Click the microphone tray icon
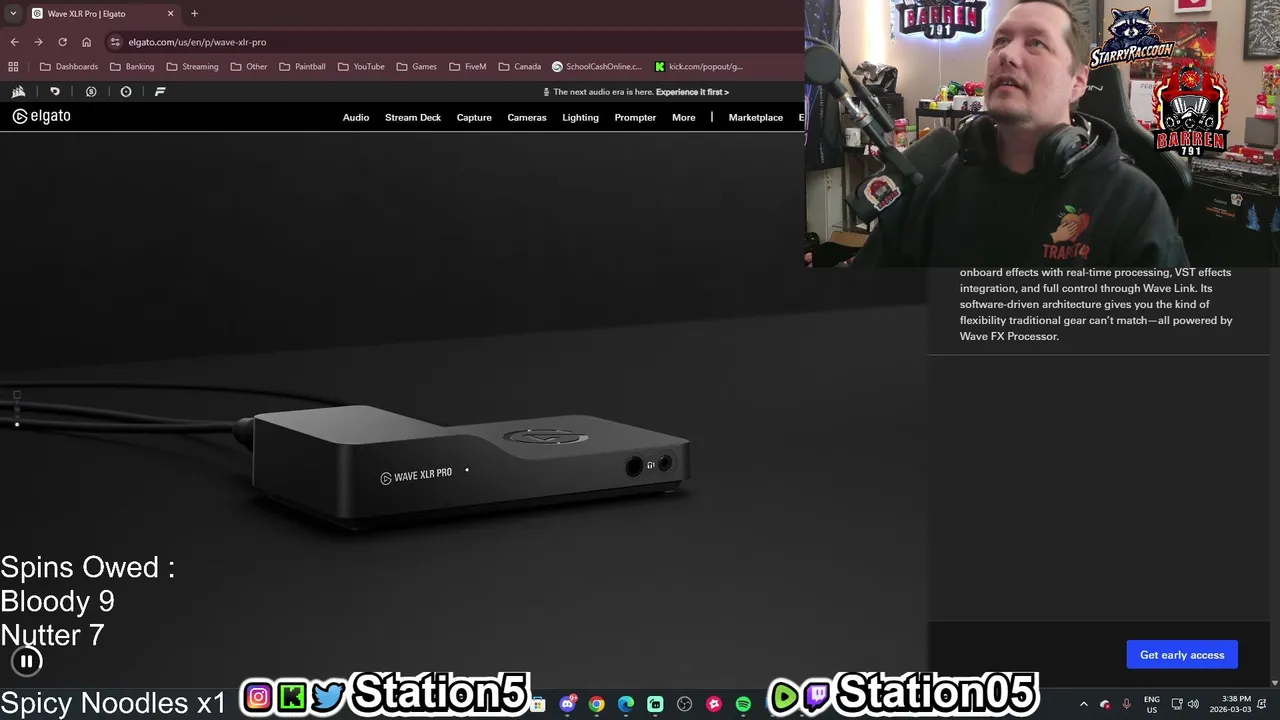This screenshot has height=720, width=1280. (1126, 704)
